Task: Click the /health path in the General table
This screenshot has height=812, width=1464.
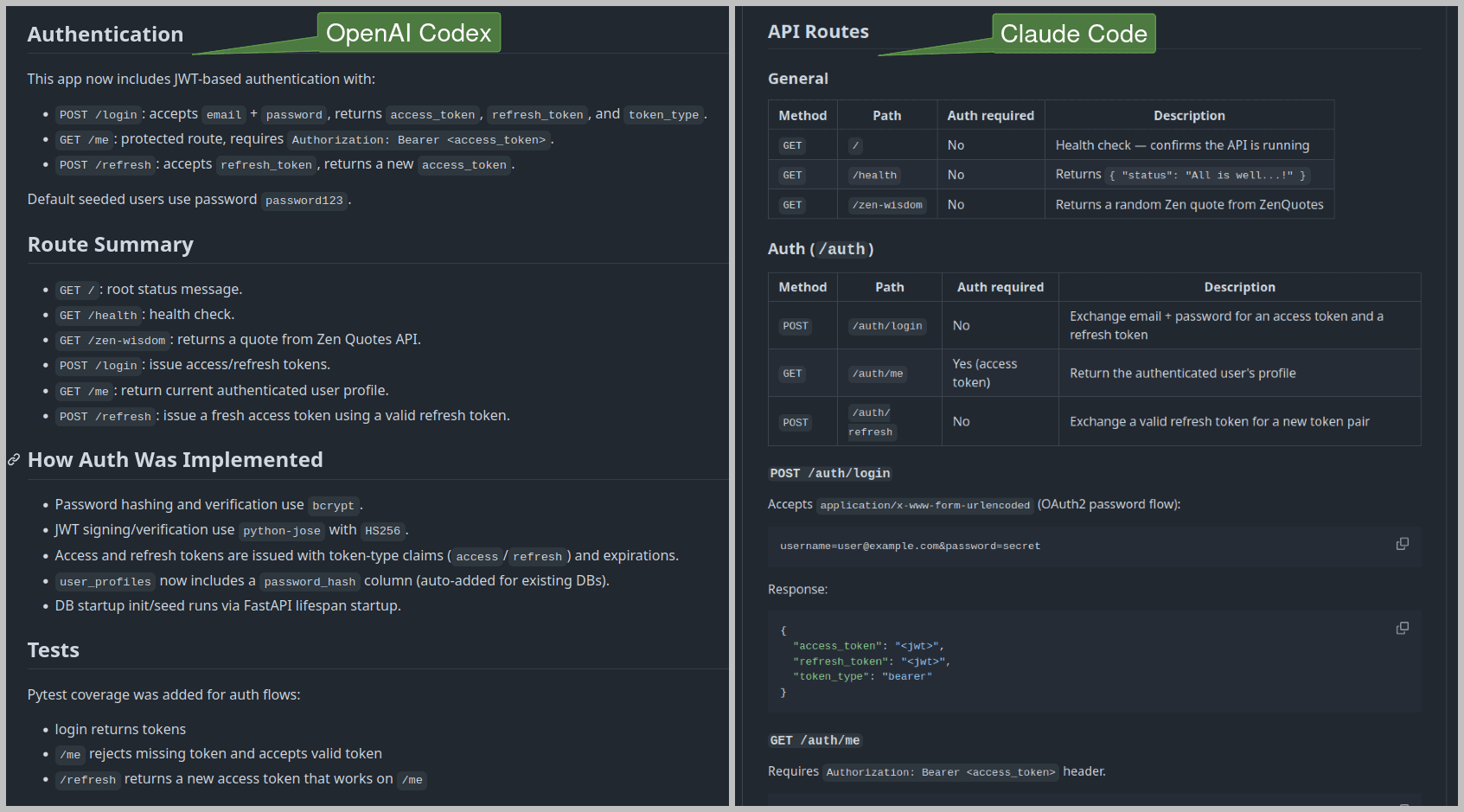Action: pos(873,175)
